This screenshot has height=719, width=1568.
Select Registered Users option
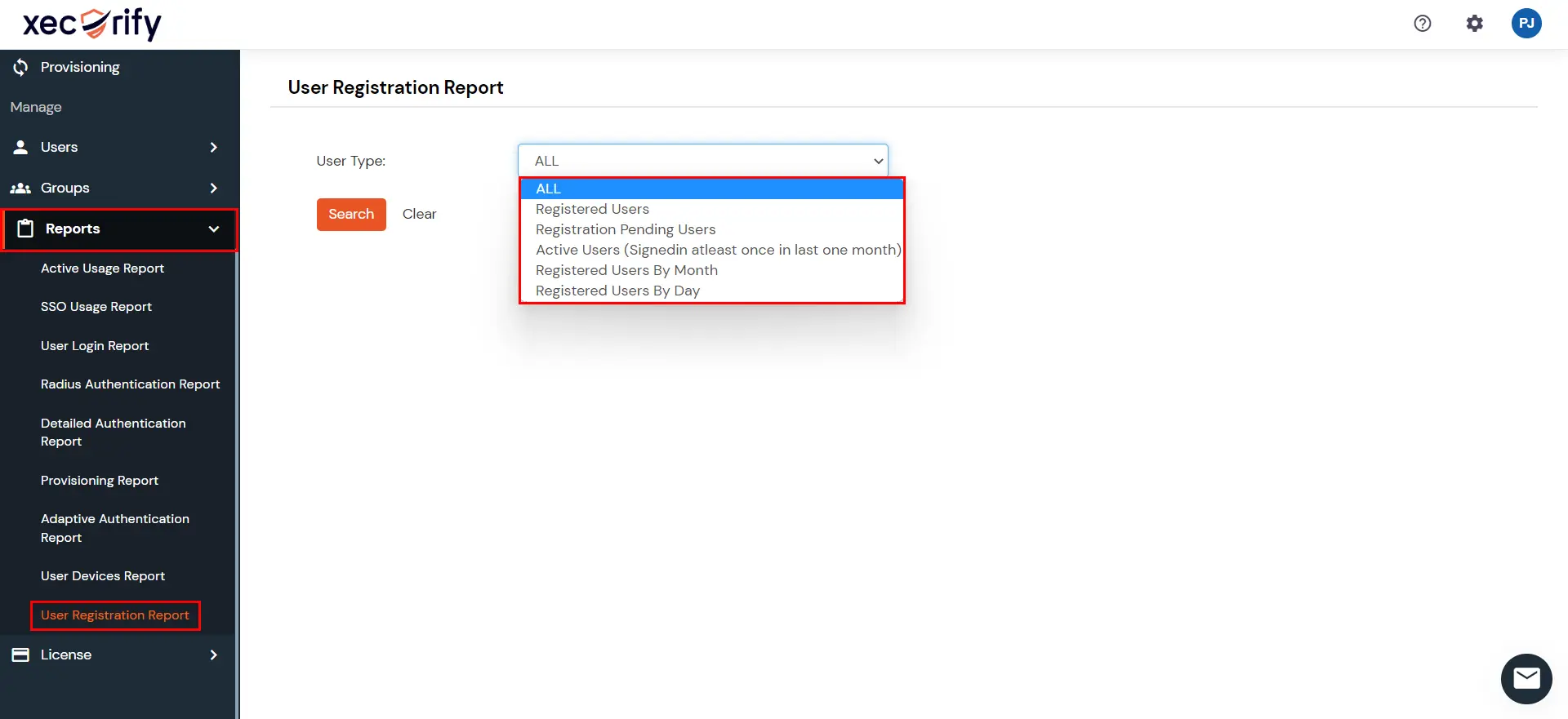[x=711, y=209]
